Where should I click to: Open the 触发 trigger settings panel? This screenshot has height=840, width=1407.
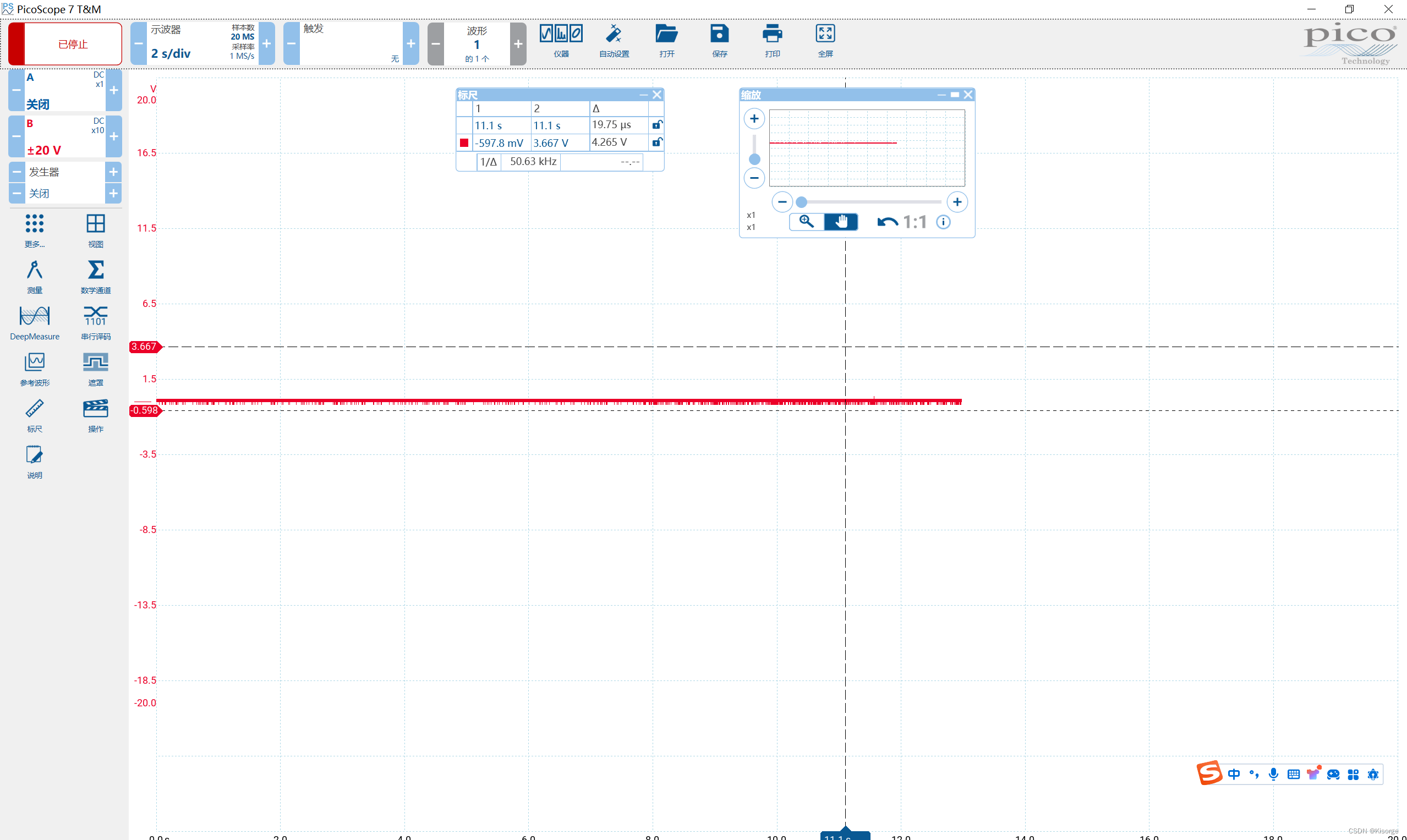click(351, 43)
